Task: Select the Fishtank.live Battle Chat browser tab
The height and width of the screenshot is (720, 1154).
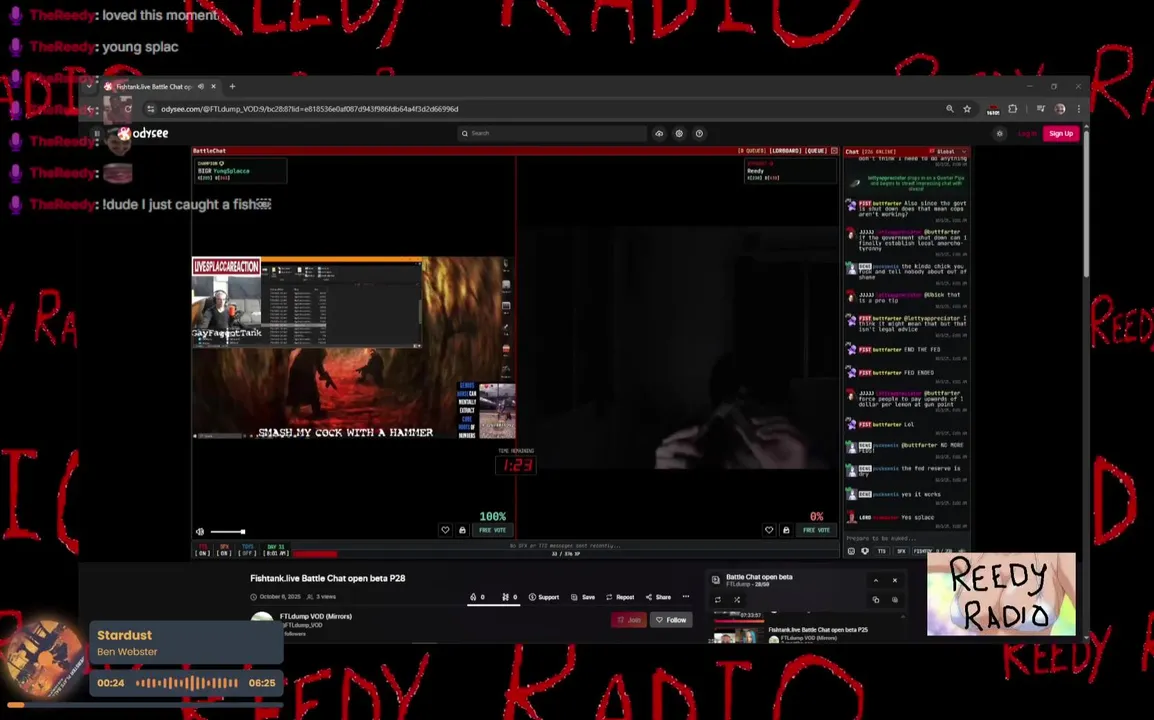Action: tap(161, 86)
